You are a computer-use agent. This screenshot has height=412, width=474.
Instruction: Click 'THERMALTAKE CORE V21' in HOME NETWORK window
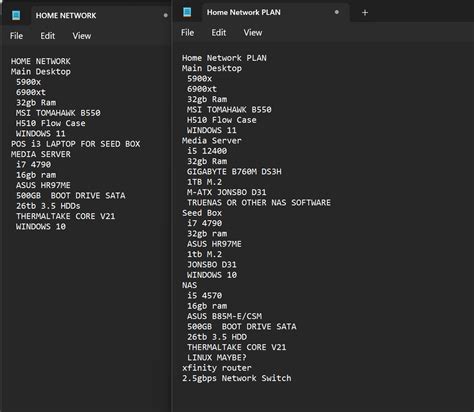click(x=65, y=216)
